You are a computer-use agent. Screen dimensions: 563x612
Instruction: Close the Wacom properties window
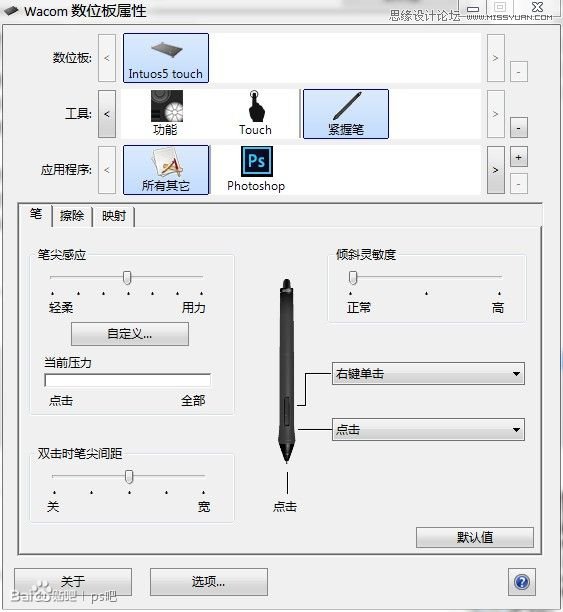tap(538, 8)
